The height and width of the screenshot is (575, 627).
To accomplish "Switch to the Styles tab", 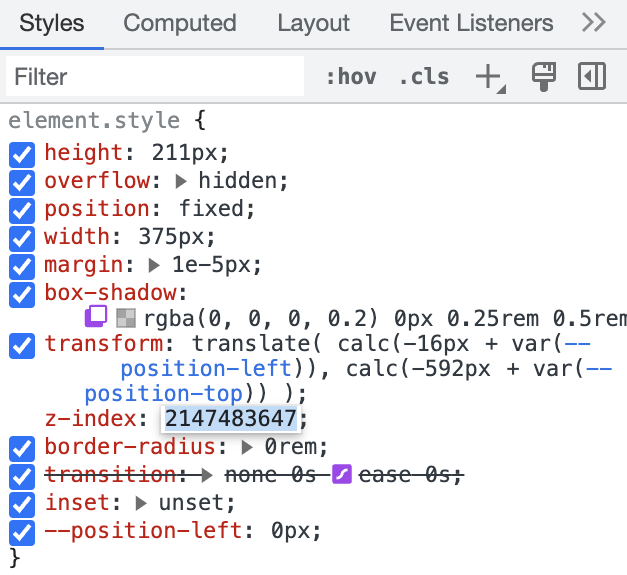I will coord(52,23).
